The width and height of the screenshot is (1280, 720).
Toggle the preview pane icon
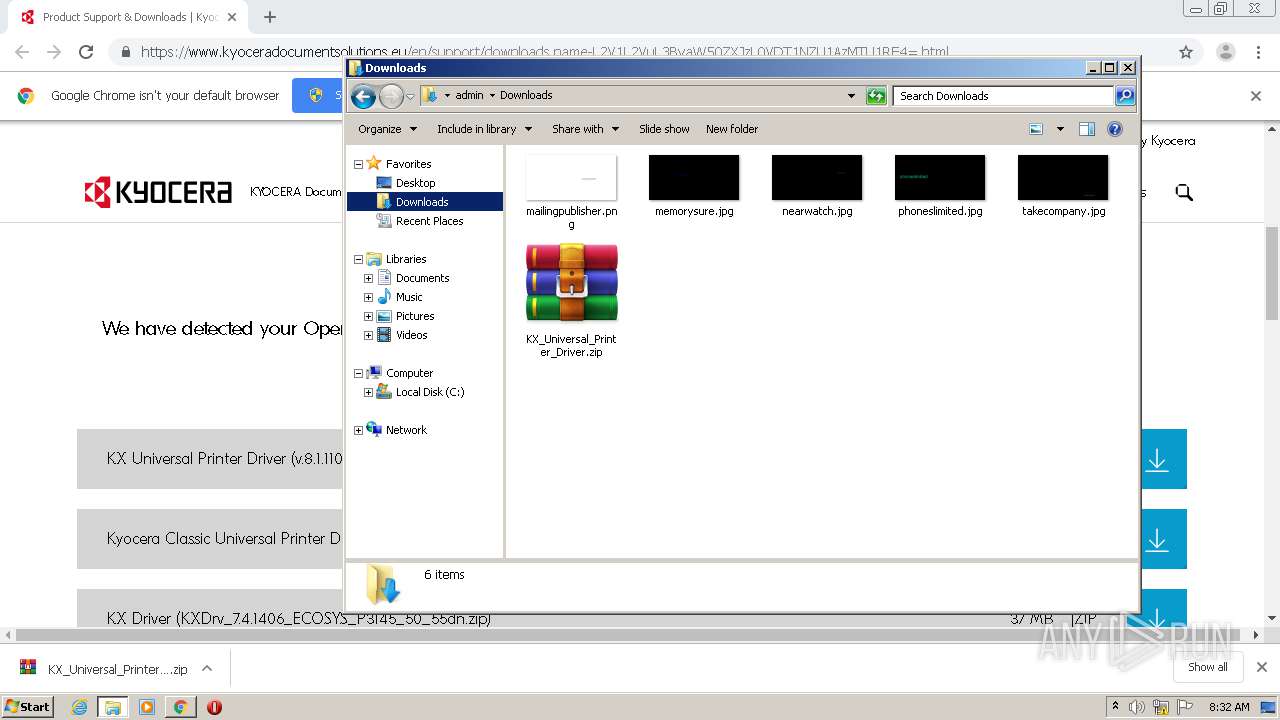[1087, 129]
